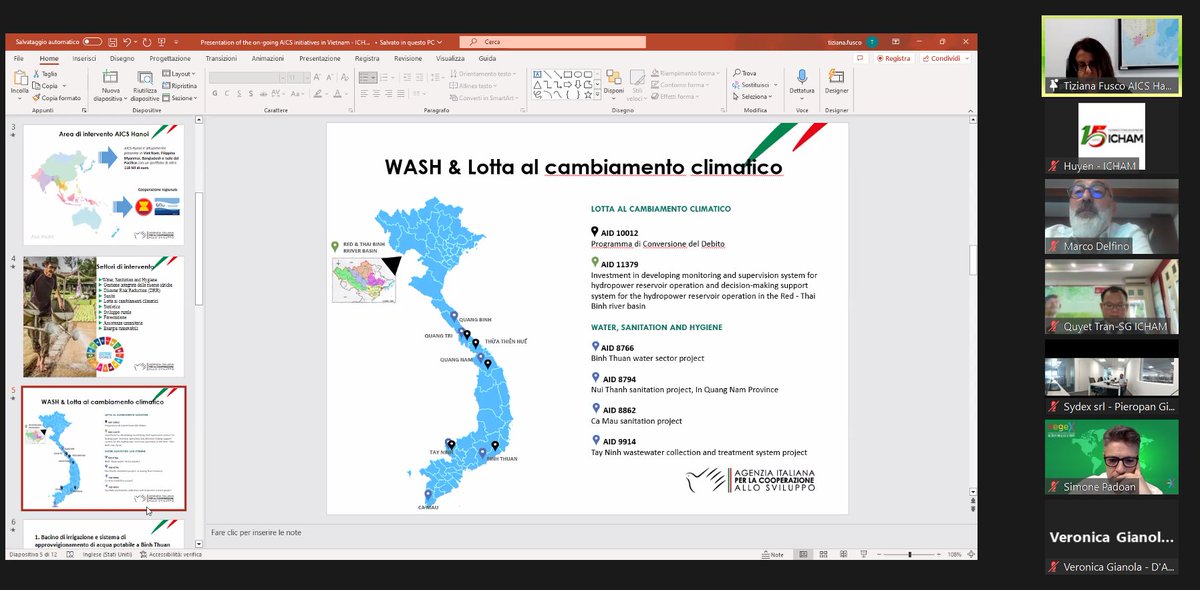Click the slide title WASH & Lotta text
The height and width of the screenshot is (590, 1200).
point(584,167)
